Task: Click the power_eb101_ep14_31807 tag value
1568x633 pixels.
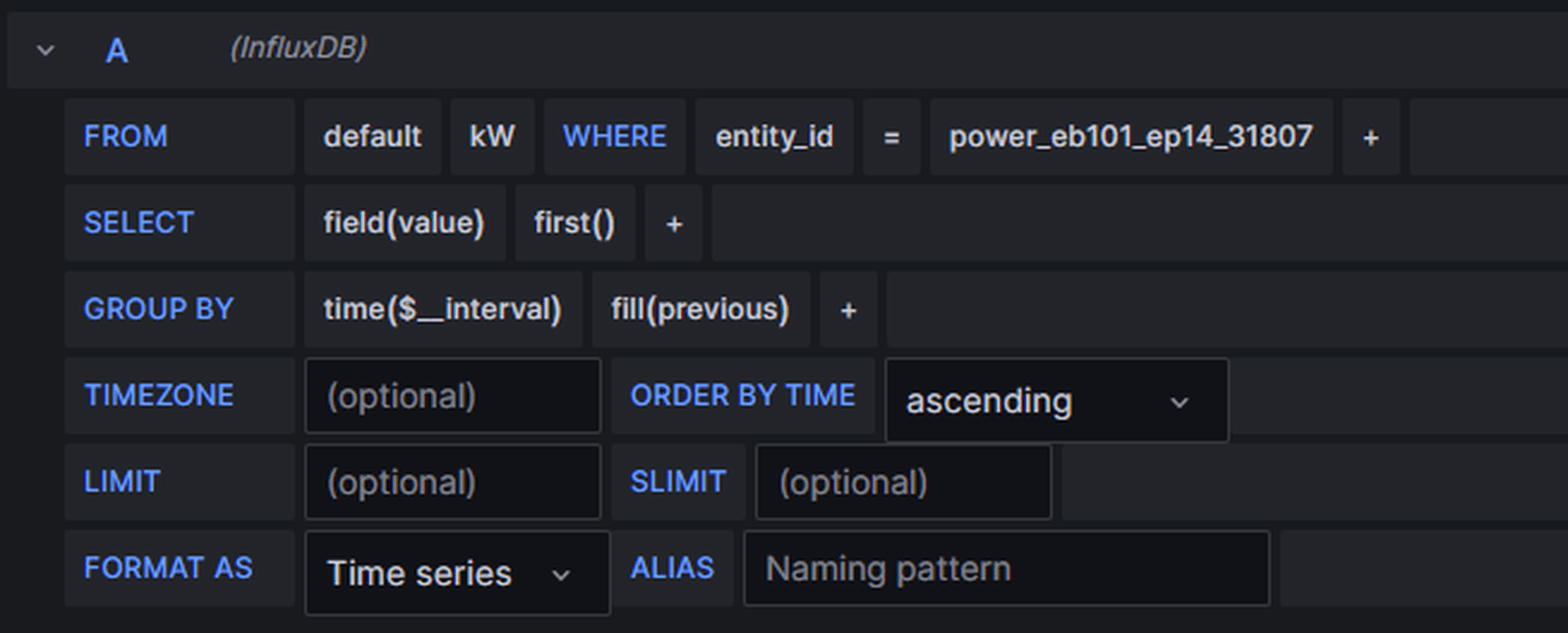Action: tap(1131, 136)
